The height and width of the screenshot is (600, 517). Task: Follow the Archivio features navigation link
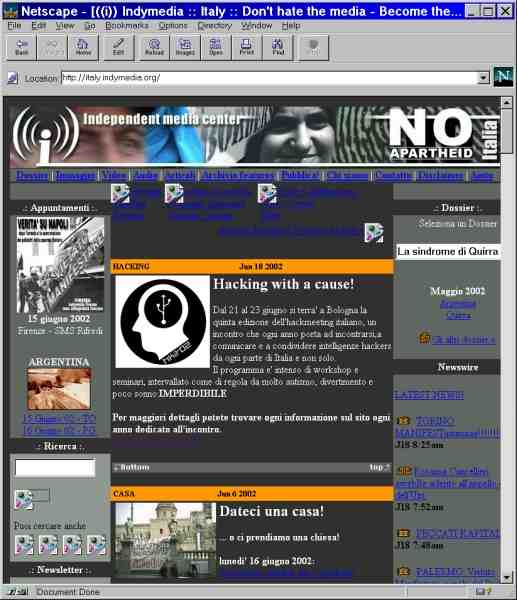(x=238, y=176)
